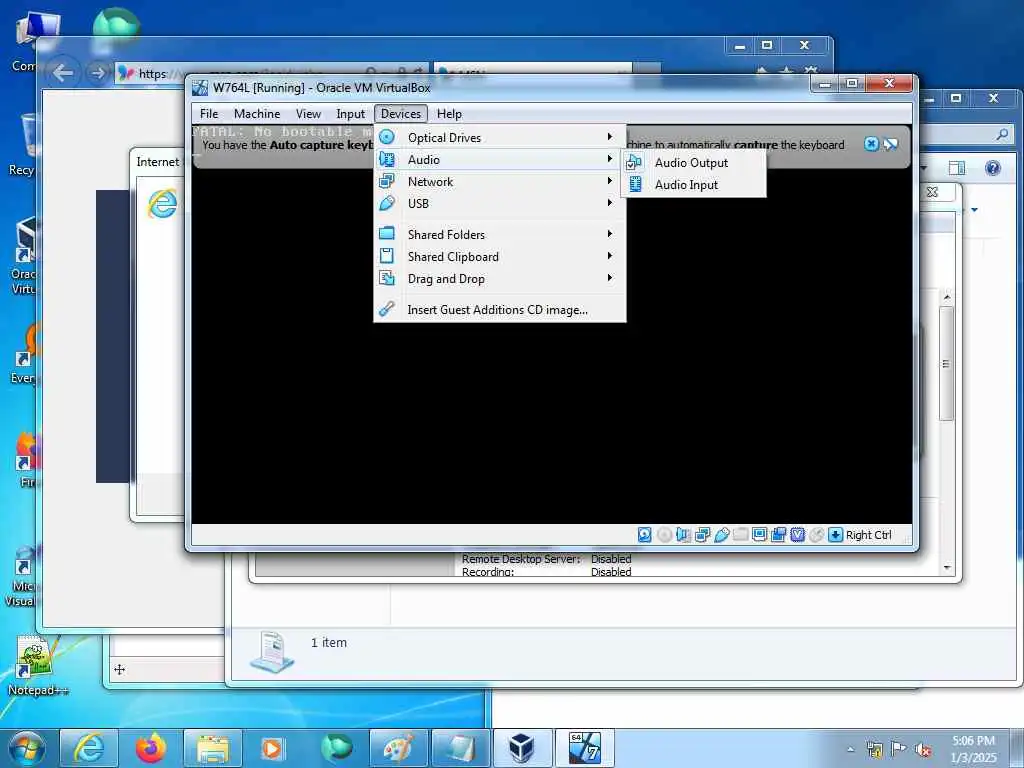Expand the Audio submenu arrow

[x=609, y=159]
